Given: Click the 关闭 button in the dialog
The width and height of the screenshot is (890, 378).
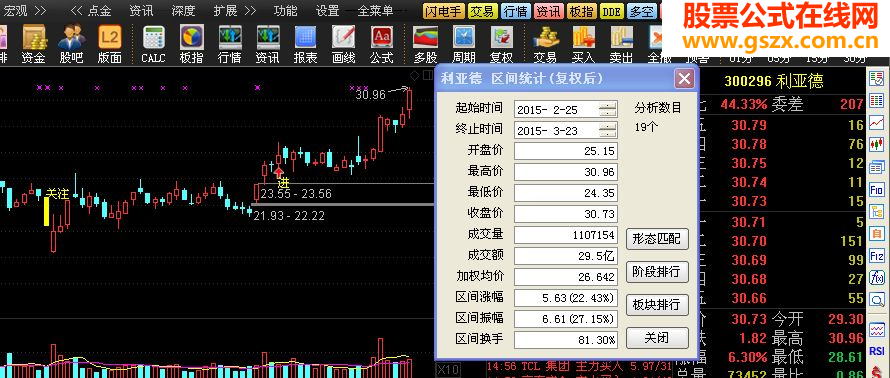Looking at the screenshot, I should [x=657, y=338].
